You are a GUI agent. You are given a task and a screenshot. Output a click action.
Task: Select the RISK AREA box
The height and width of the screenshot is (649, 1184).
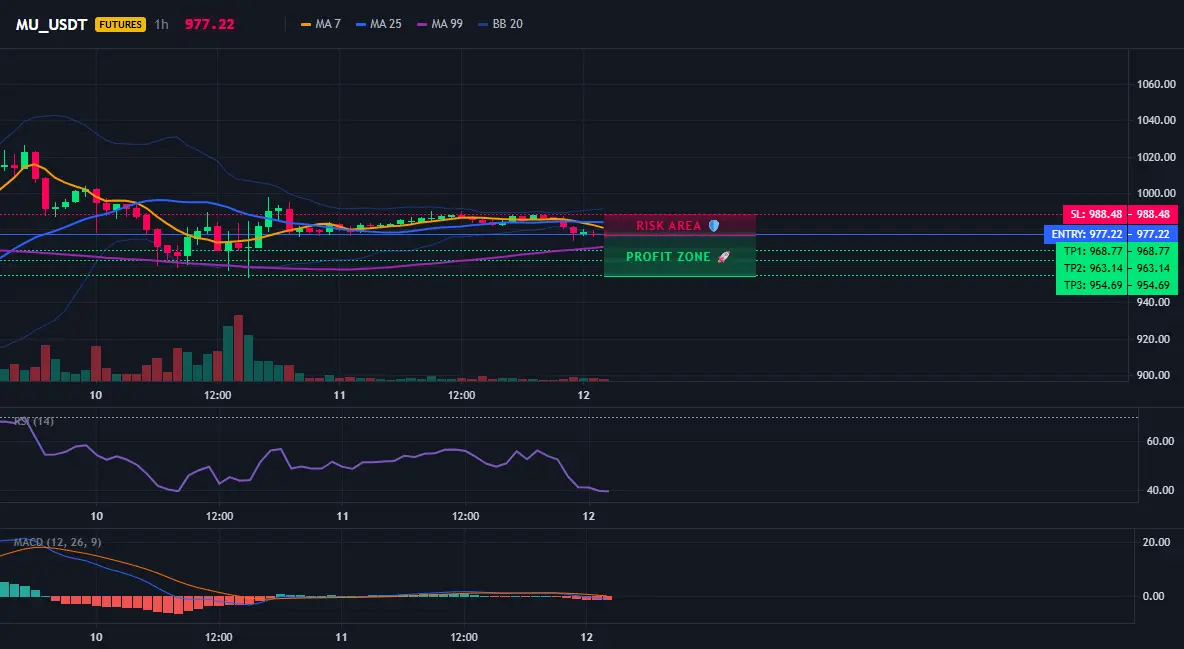(680, 225)
